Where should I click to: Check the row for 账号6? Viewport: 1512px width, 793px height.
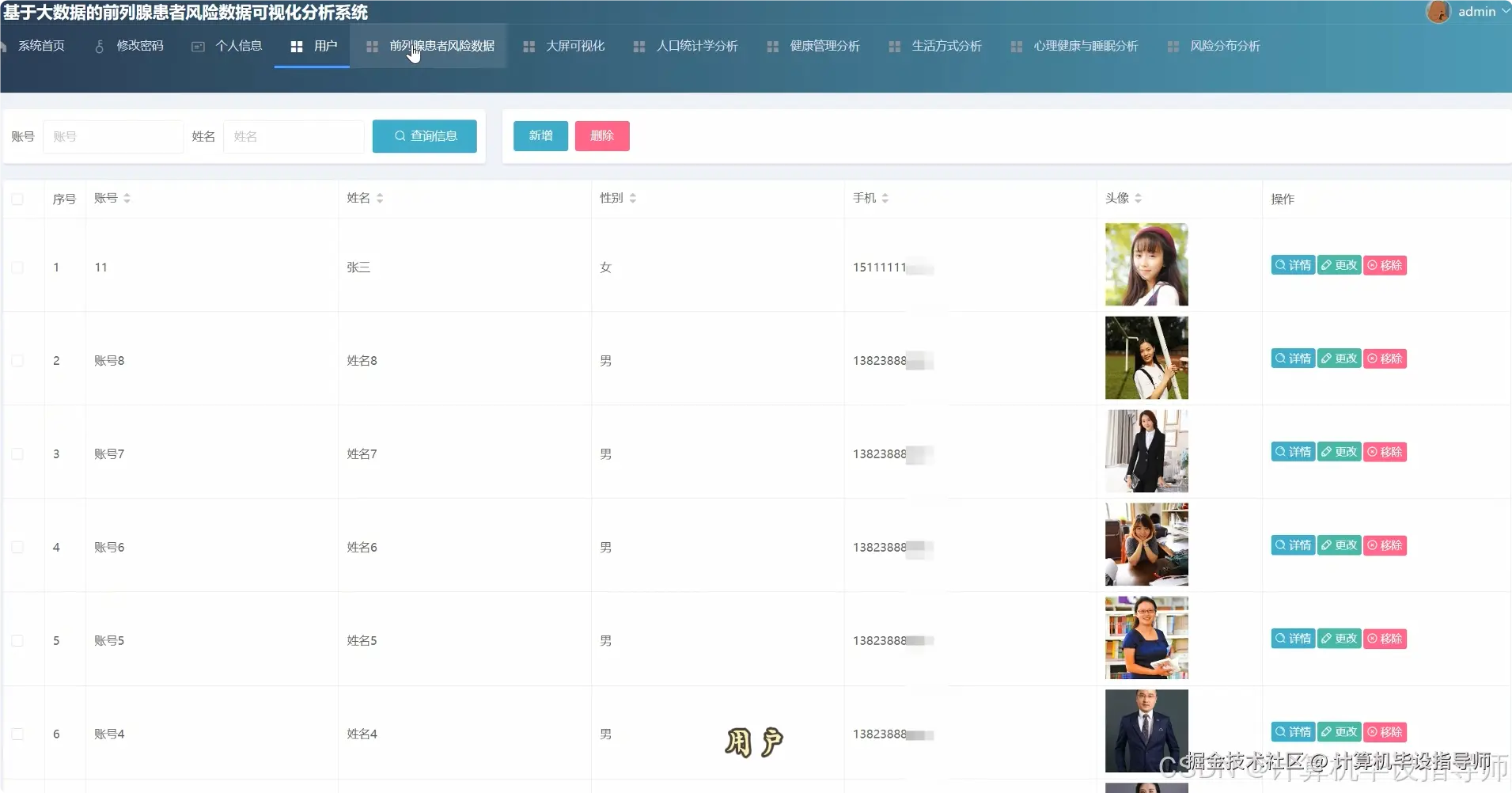(17, 548)
